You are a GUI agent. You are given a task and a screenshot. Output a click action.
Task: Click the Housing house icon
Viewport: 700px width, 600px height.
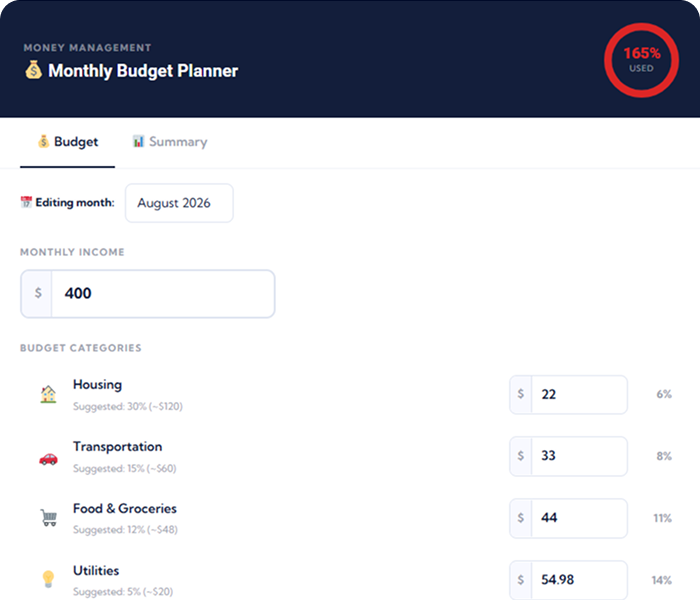click(x=48, y=394)
